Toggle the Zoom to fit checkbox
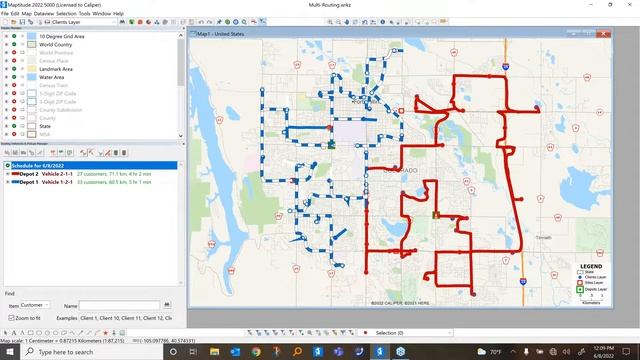The height and width of the screenshot is (360, 640). (x=11, y=318)
